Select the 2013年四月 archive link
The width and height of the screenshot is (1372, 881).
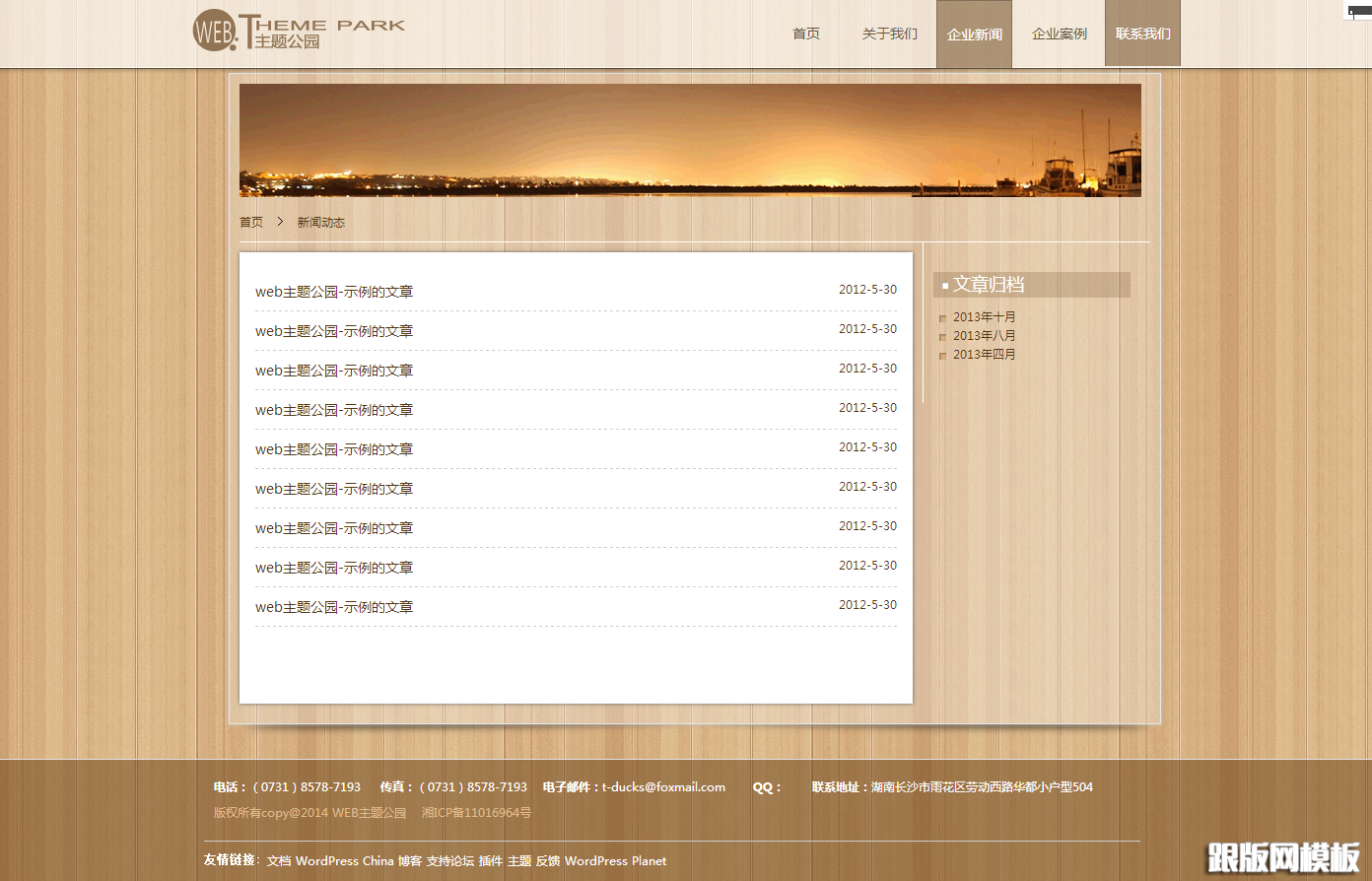pos(984,355)
